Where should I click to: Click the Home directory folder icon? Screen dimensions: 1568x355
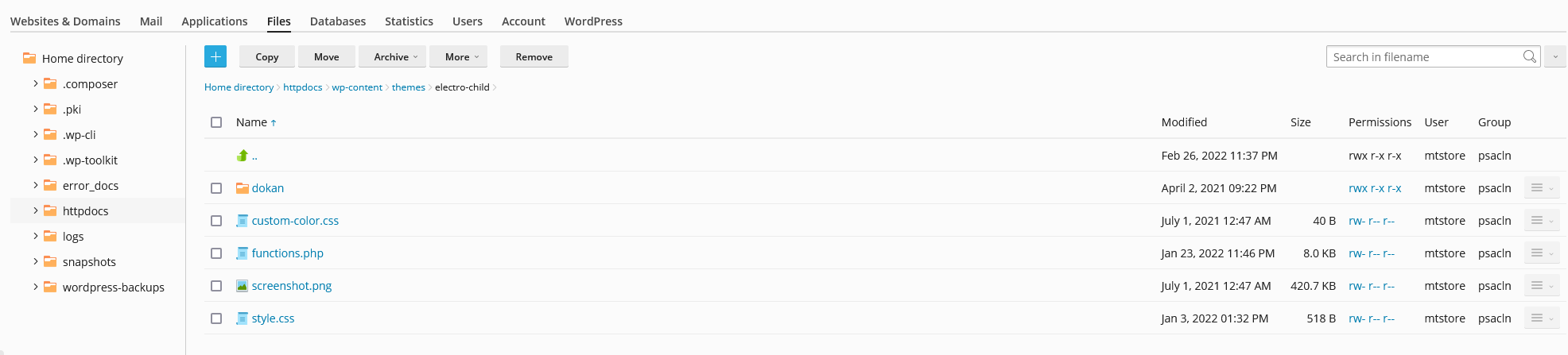coord(29,58)
